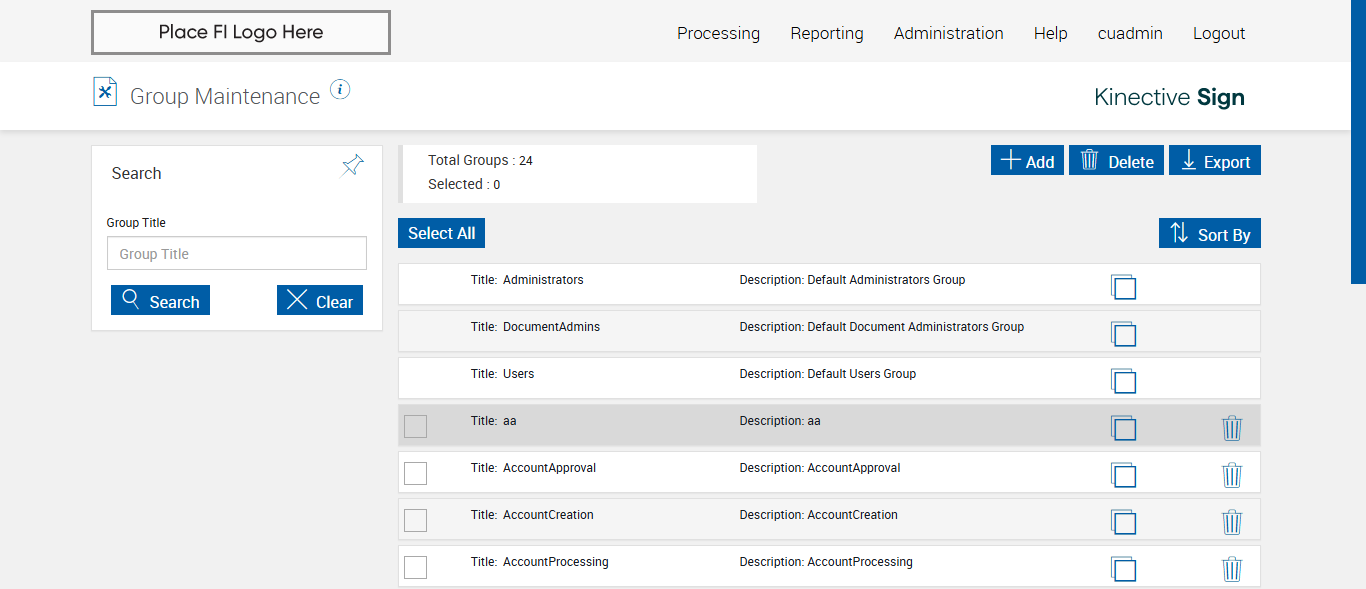Click trash icon for AccountApproval group
This screenshot has width=1366, height=589.
[x=1232, y=475]
